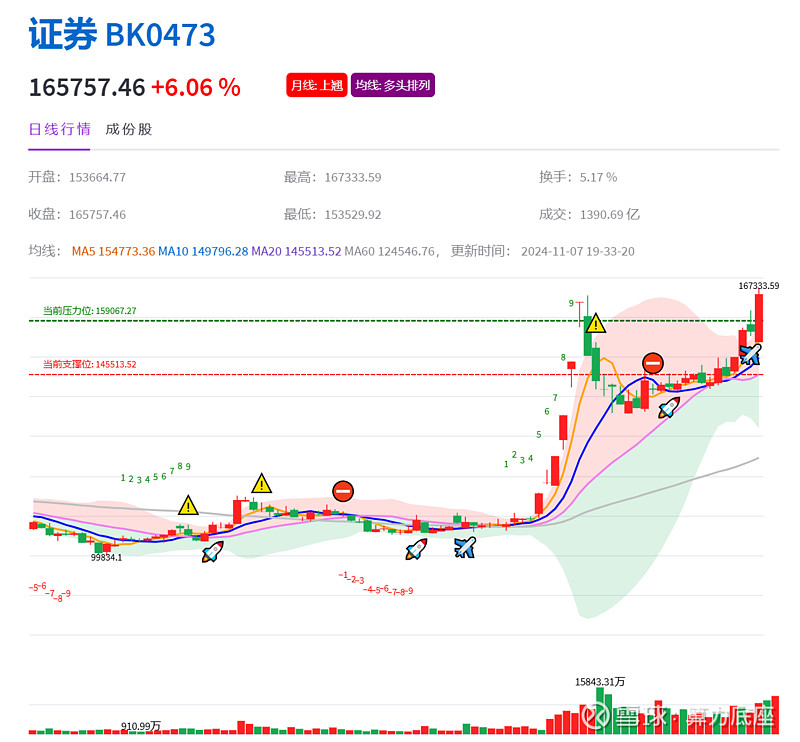The image size is (800, 742).
Task: Click the rocket icon left of the lower airplane
Action: [416, 549]
